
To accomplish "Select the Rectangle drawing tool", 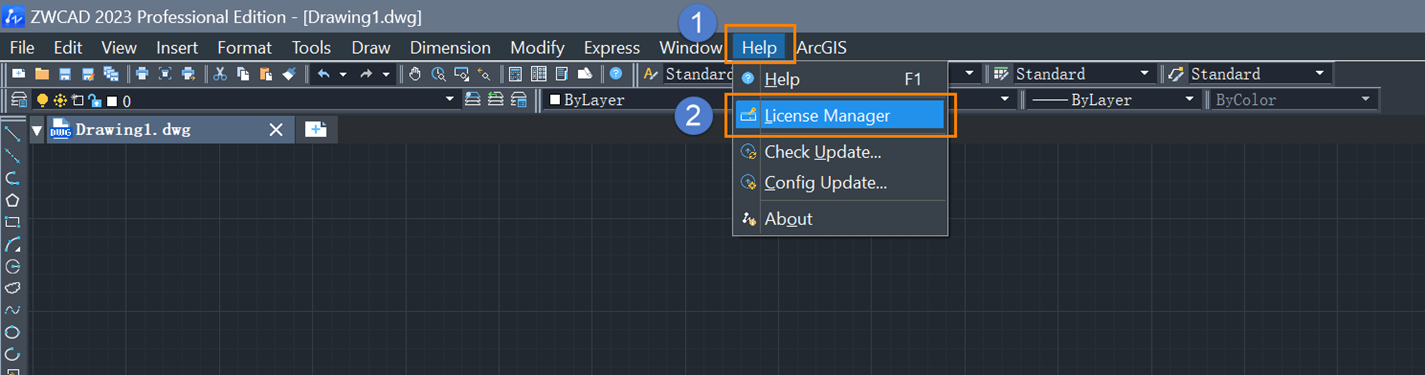I will point(13,222).
